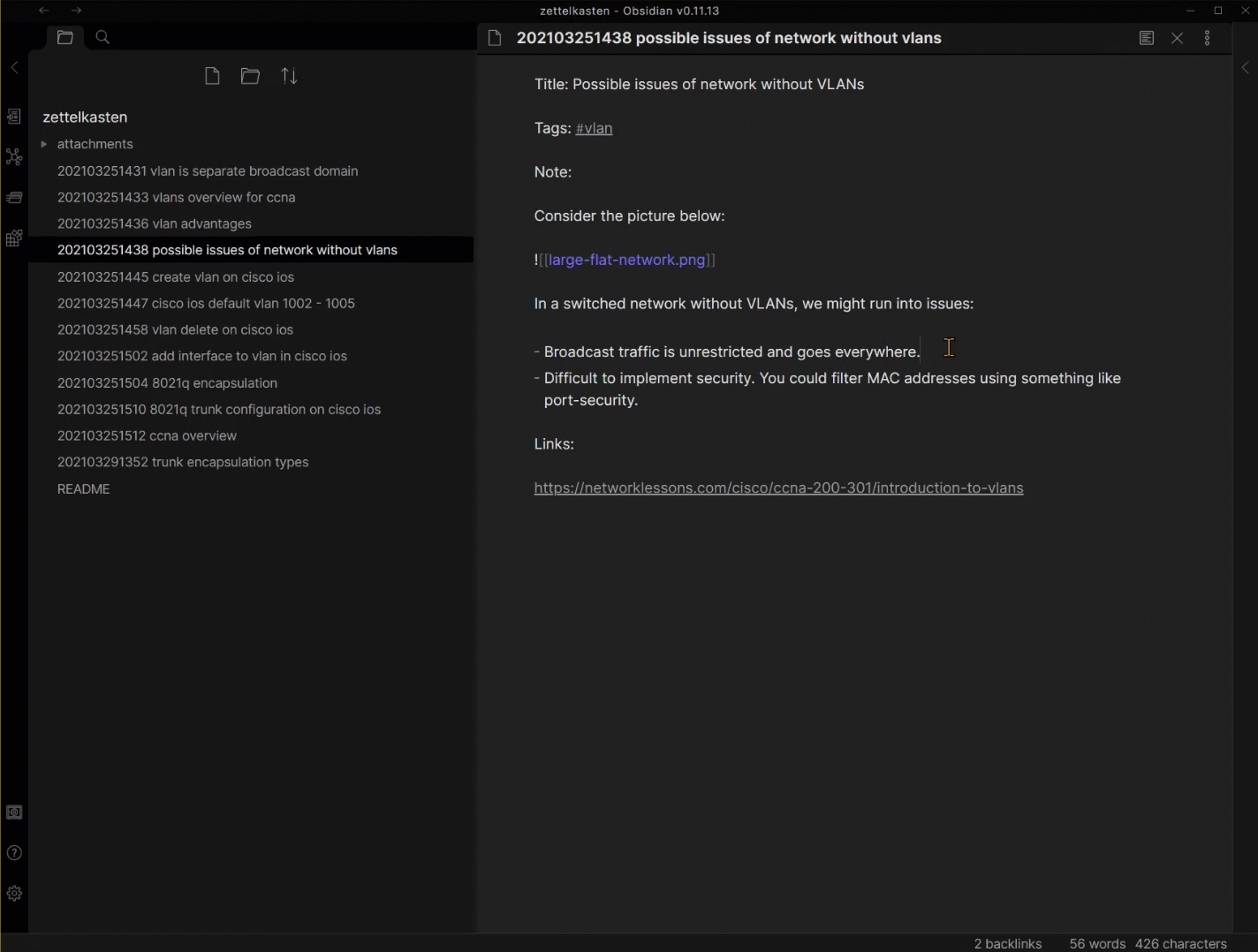This screenshot has width=1258, height=952.
Task: Click the #vlan tag
Action: (594, 128)
